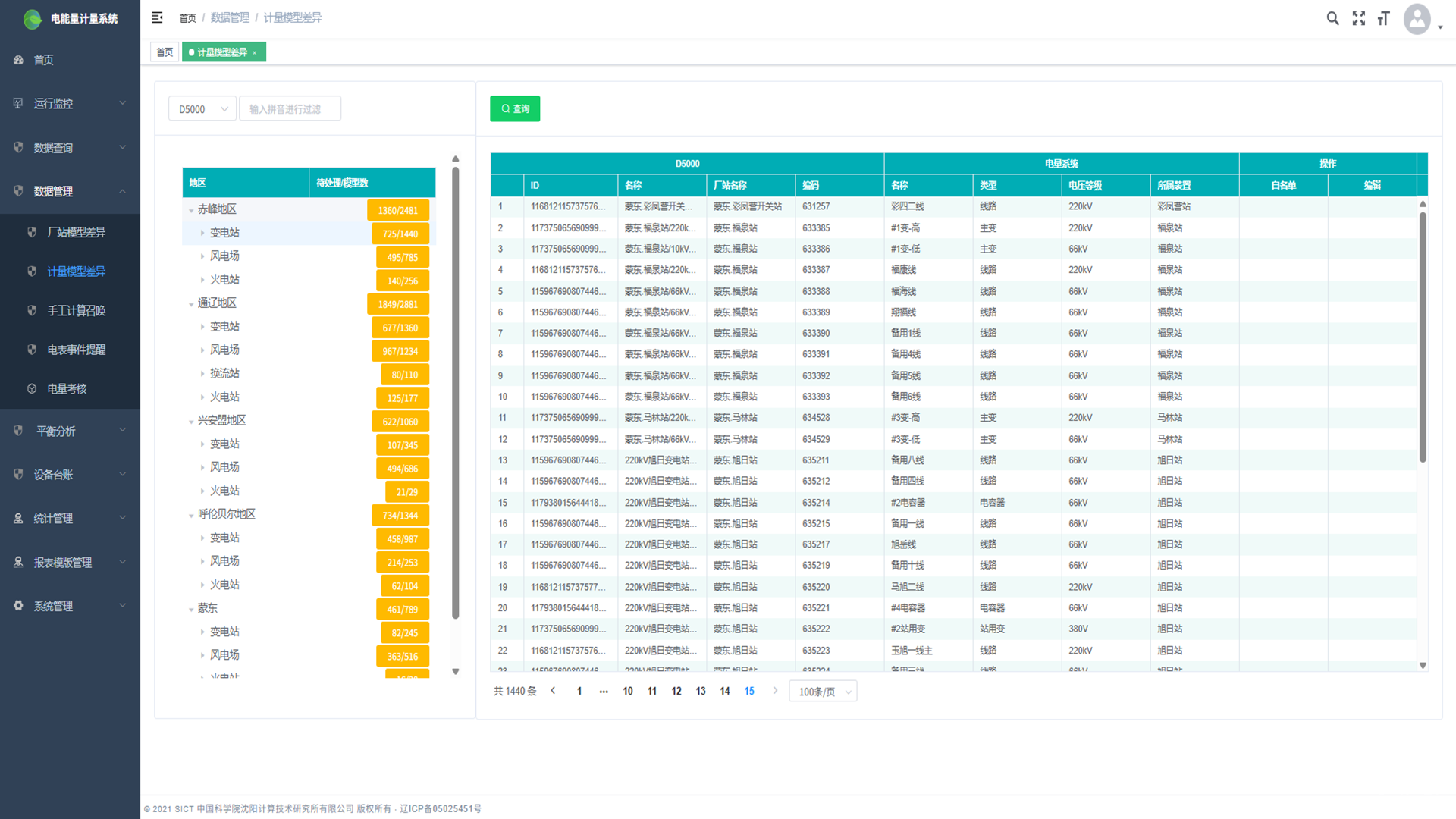Open the user avatar menu
The height and width of the screenshot is (819, 1456).
coord(1417,19)
